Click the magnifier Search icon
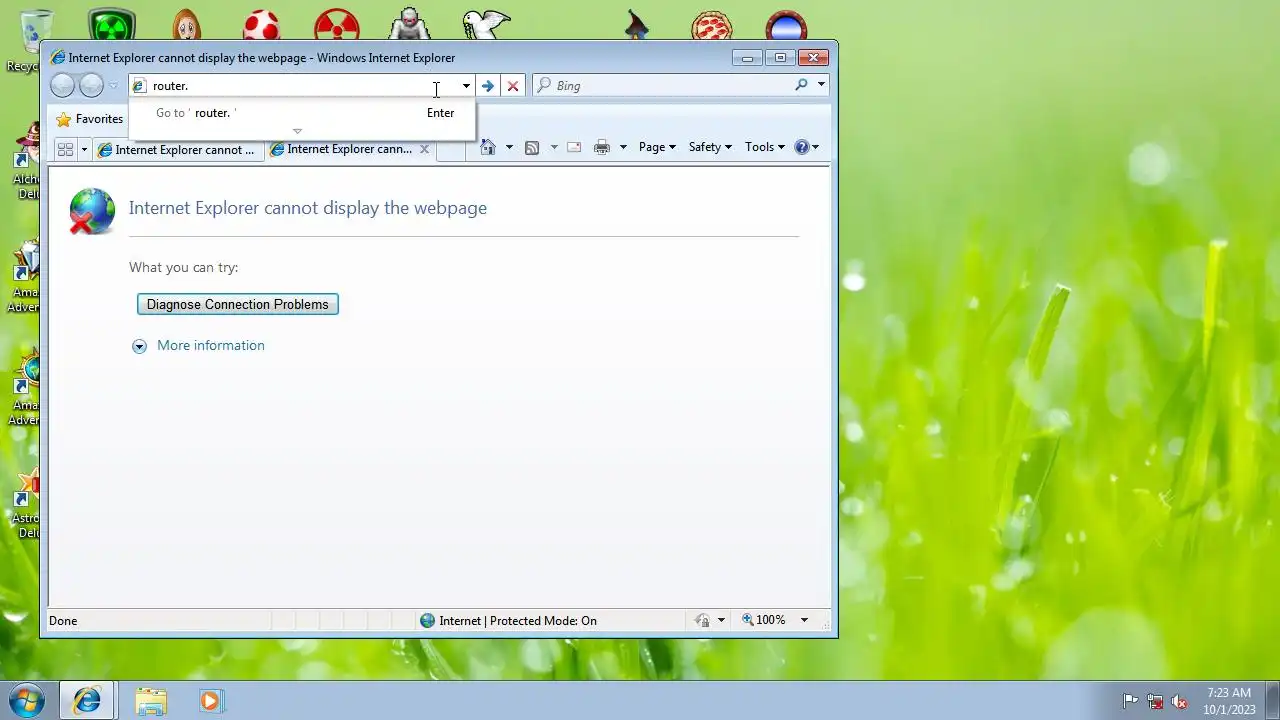 tap(801, 85)
